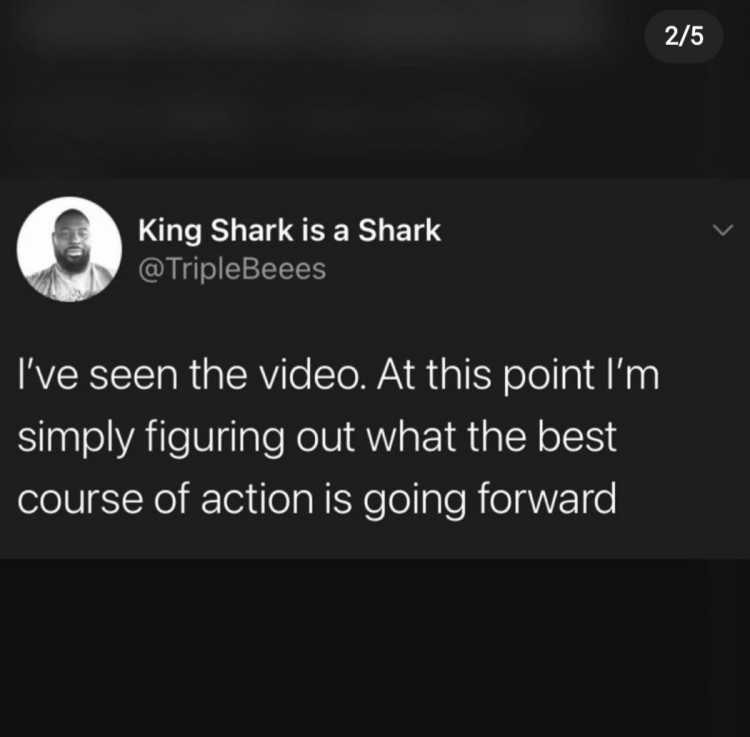Open the tweet options chevron menu
This screenshot has width=750, height=737.
[x=722, y=230]
